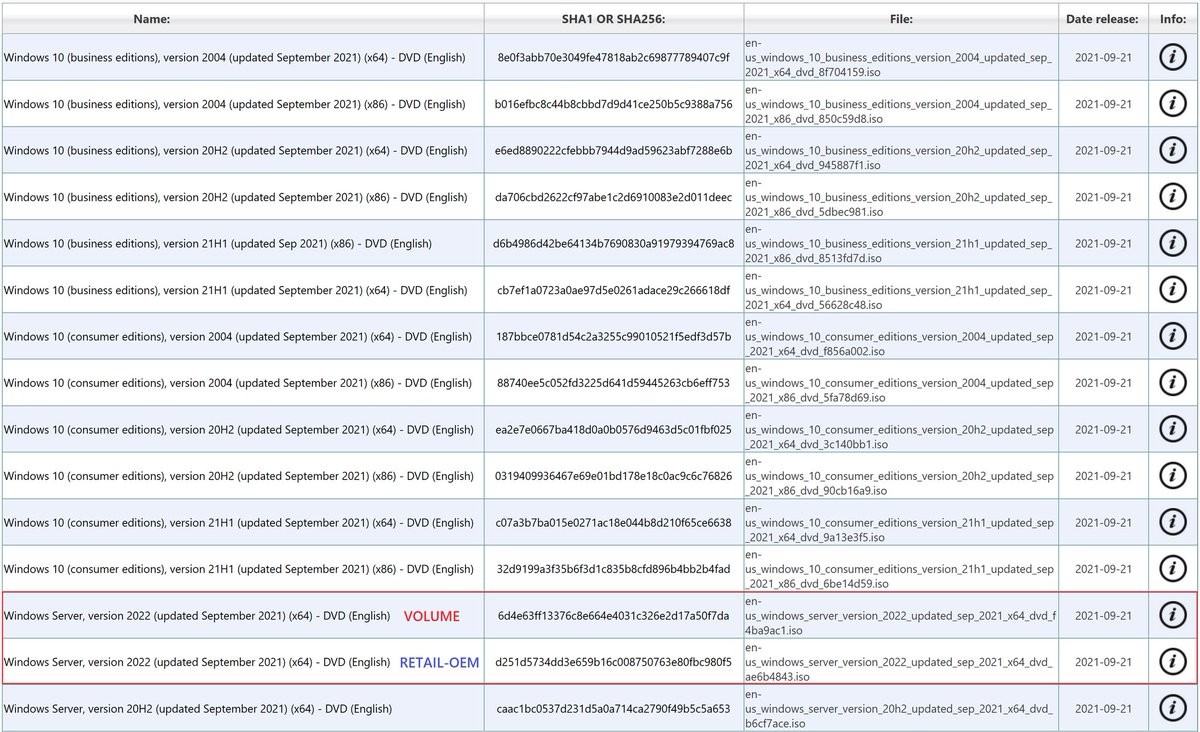Open info for business editions 21H1 x64 row

(1171, 290)
